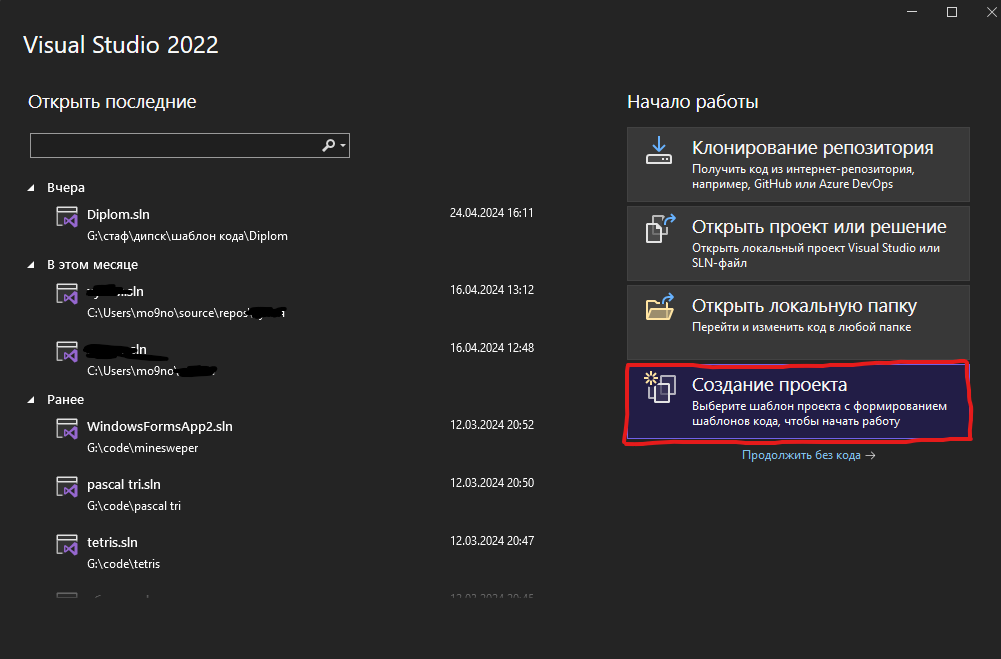1001x659 pixels.
Task: Click the WindowsFormsApp2.sln solution icon
Action: [x=67, y=429]
